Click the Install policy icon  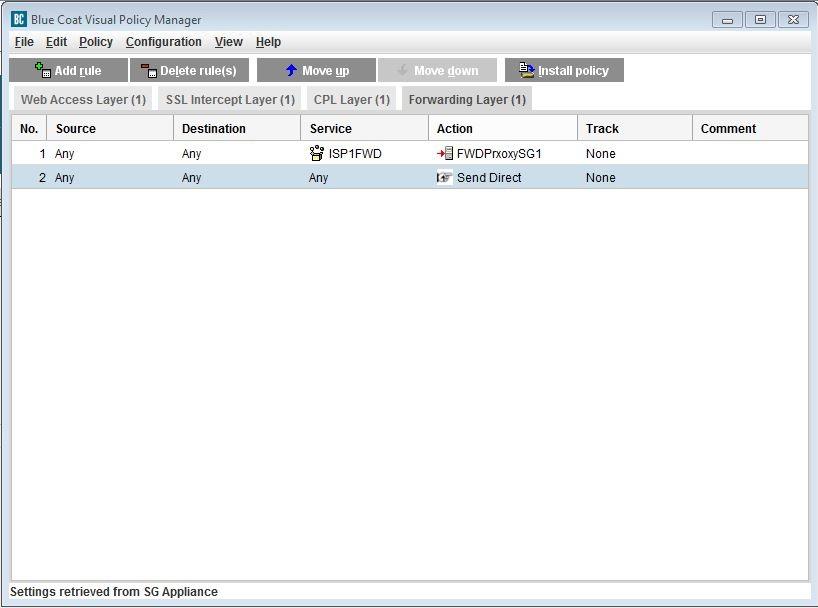pos(526,70)
